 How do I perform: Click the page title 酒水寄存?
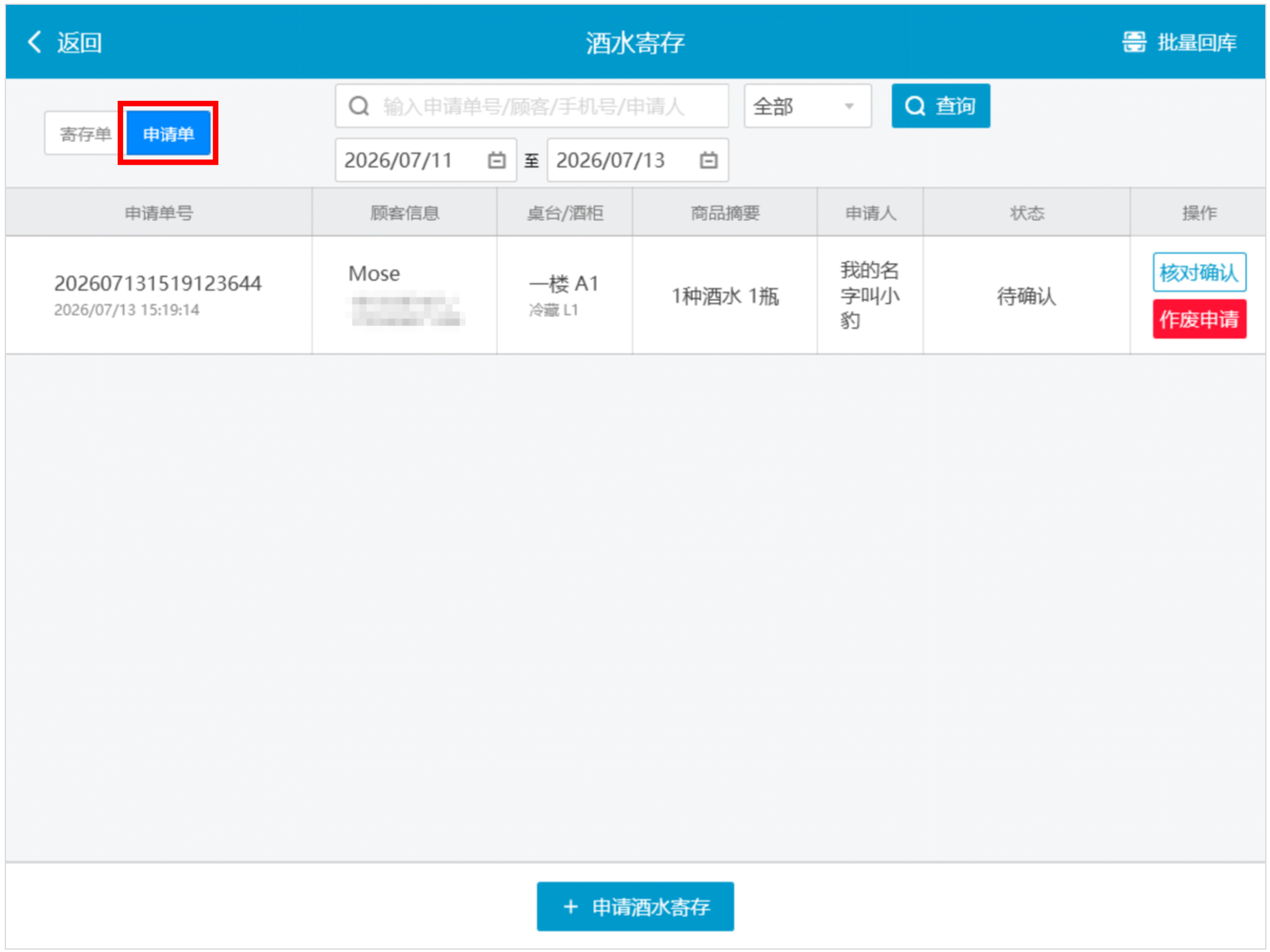635,42
